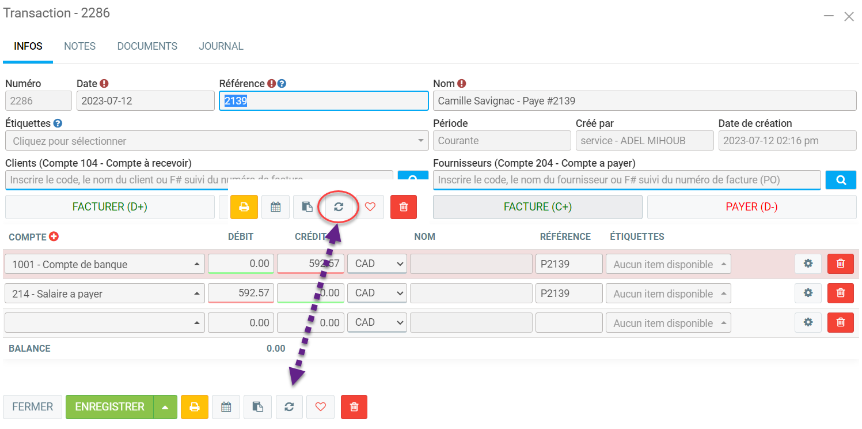Click into the Référence field containing 2139

[x=322, y=101]
